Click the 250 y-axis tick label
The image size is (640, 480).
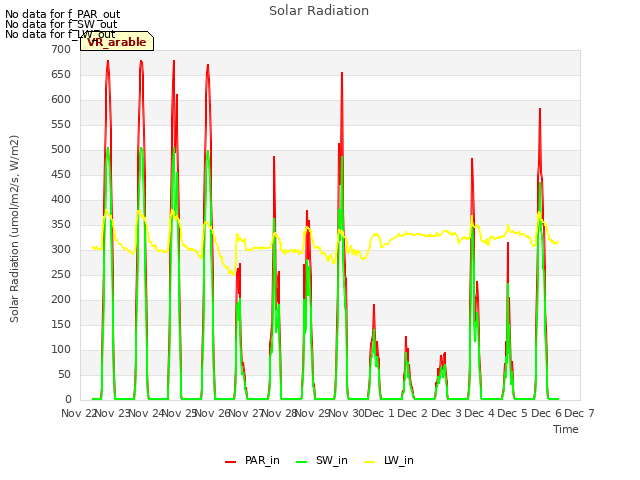pos(61,275)
